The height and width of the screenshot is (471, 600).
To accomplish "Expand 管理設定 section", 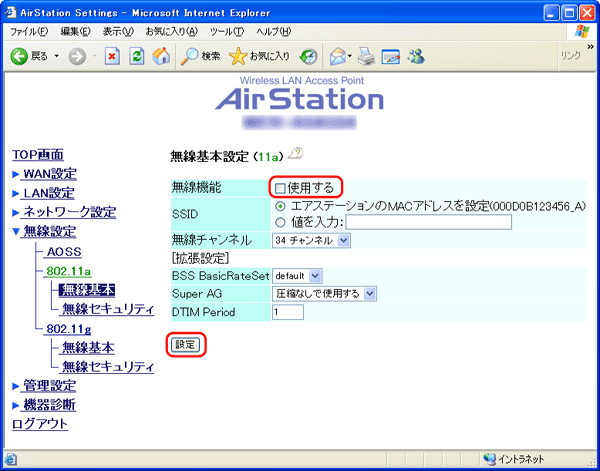I will tap(49, 386).
